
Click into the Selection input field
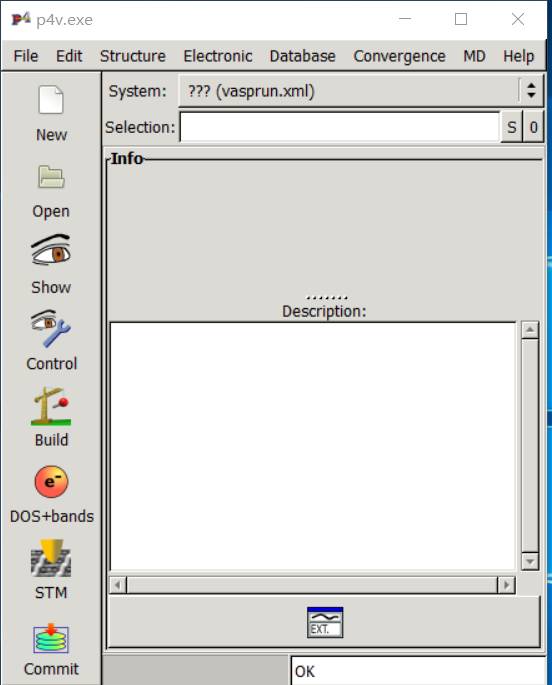pyautogui.click(x=339, y=127)
